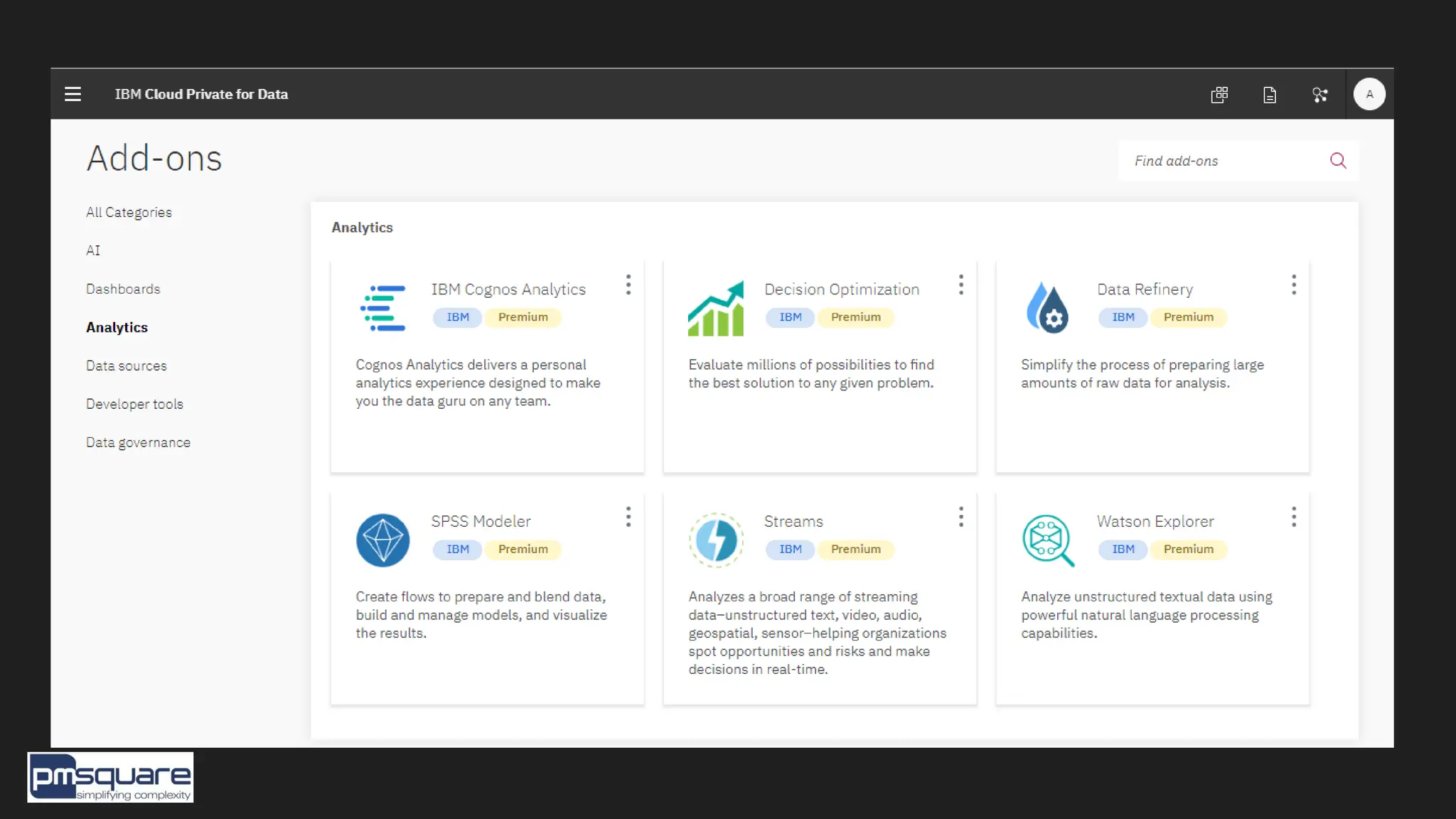Click the Premium tag on Streams

pyautogui.click(x=855, y=550)
